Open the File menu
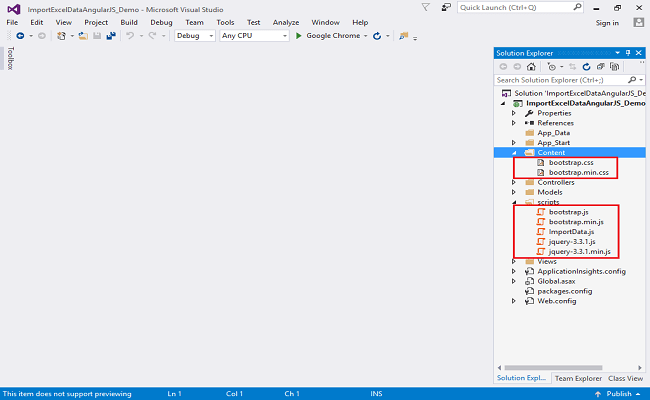650x400 pixels. 12,22
